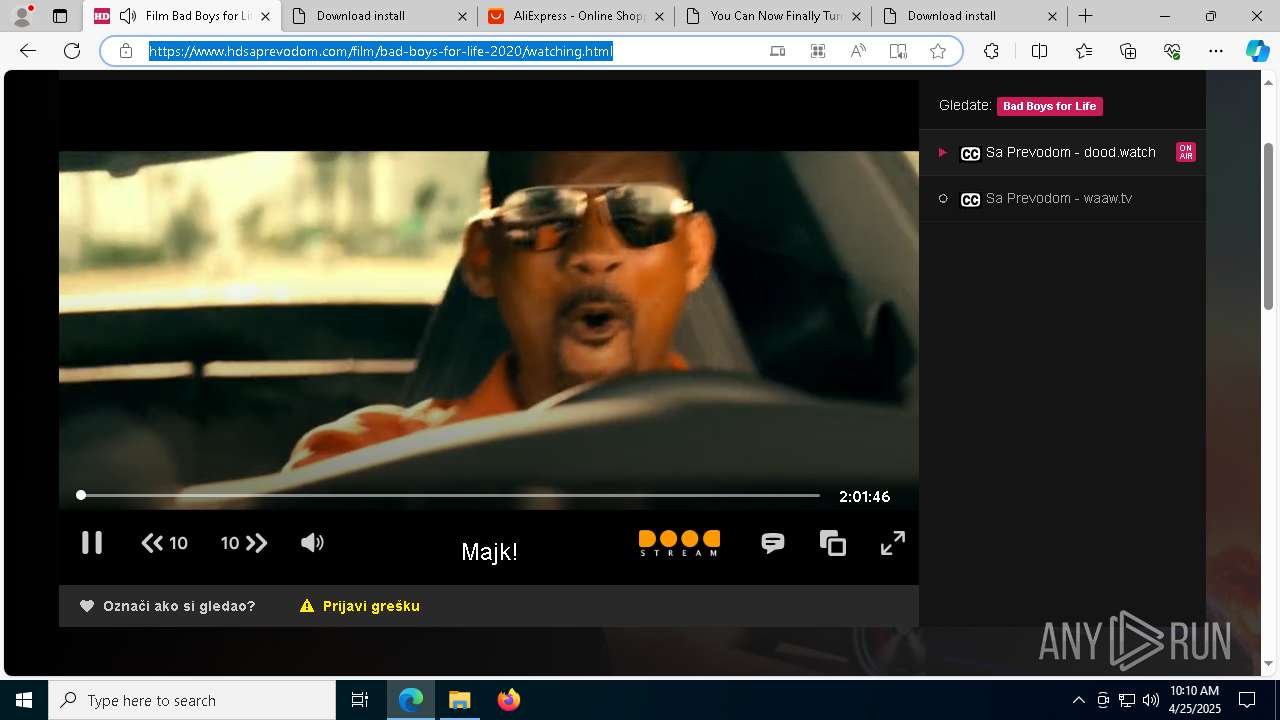Switch to AliExpress tab
The width and height of the screenshot is (1280, 720).
tap(576, 16)
